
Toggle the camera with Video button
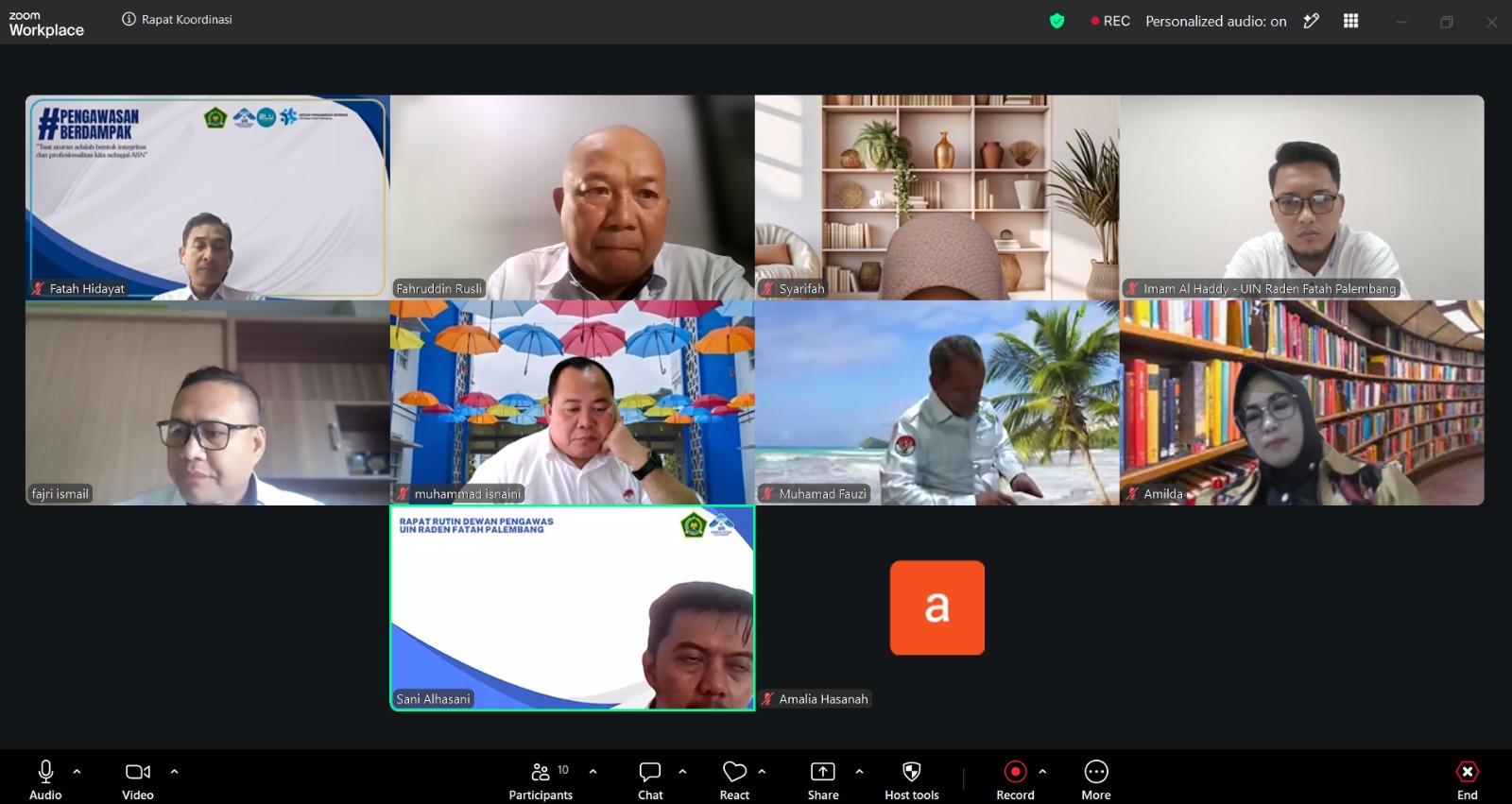click(138, 780)
